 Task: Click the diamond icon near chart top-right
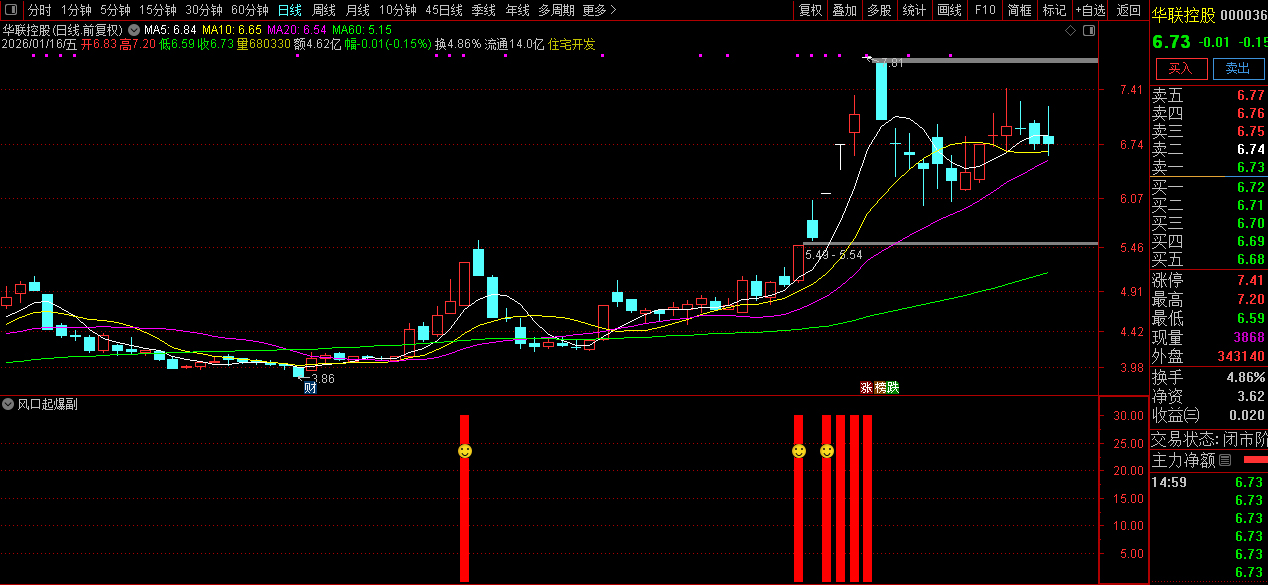[1071, 31]
